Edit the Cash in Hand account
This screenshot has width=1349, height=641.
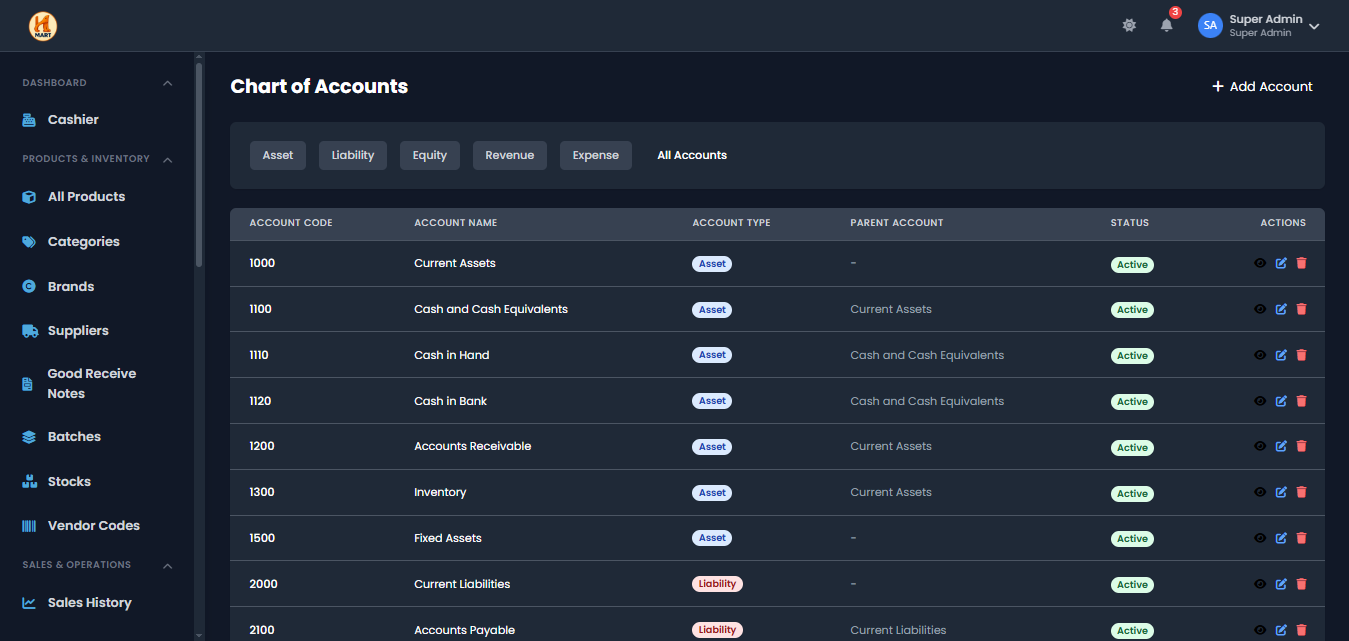[x=1281, y=355]
